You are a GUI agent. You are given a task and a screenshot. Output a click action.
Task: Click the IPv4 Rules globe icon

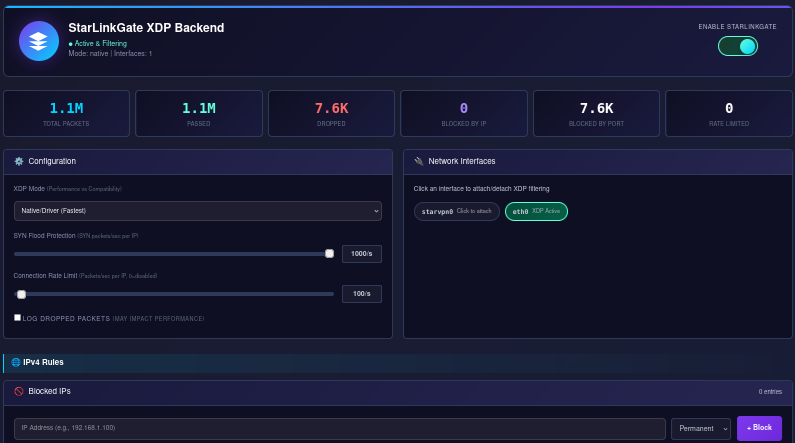(x=16, y=362)
